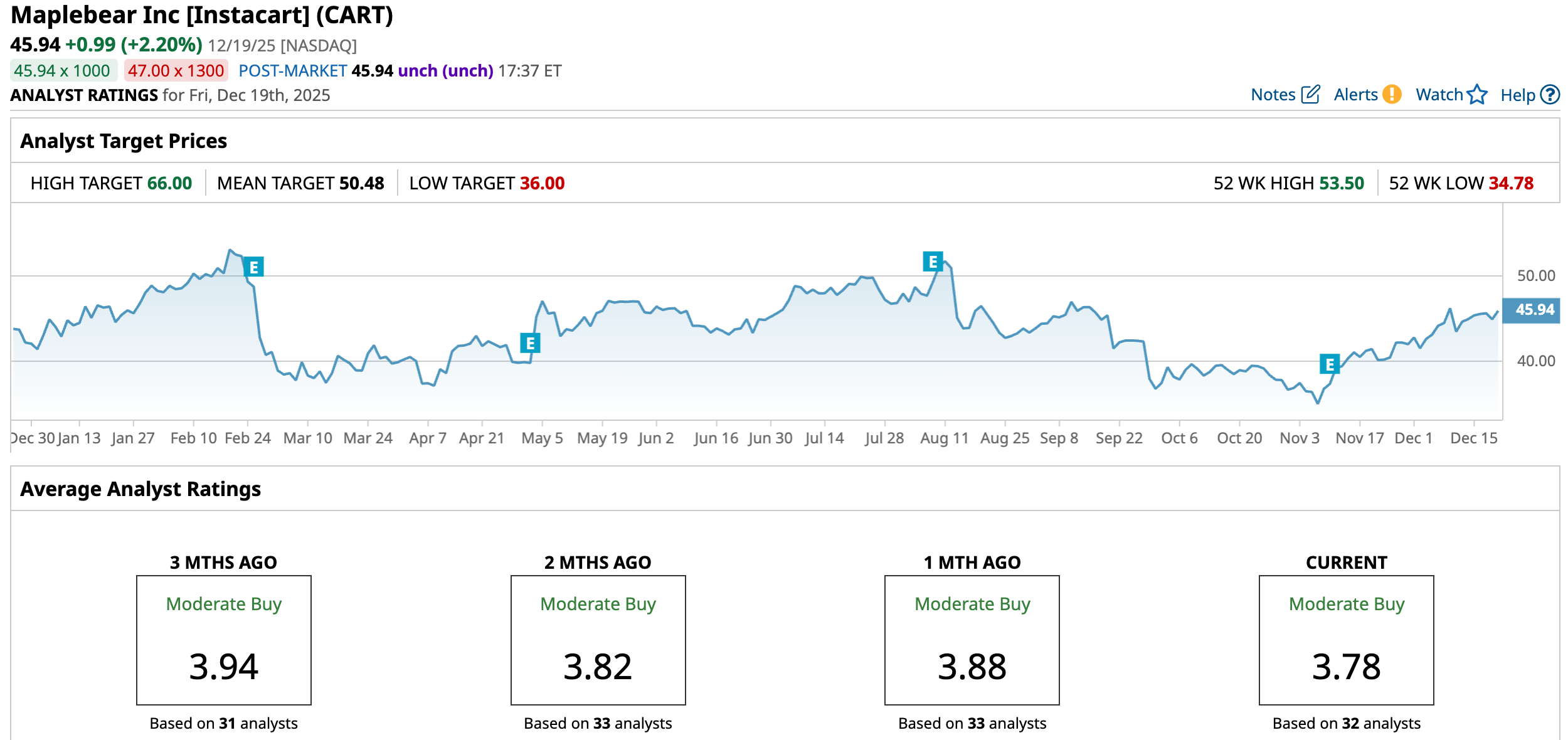The width and height of the screenshot is (1568, 740).
Task: Open the Alerts link
Action: pyautogui.click(x=1355, y=95)
